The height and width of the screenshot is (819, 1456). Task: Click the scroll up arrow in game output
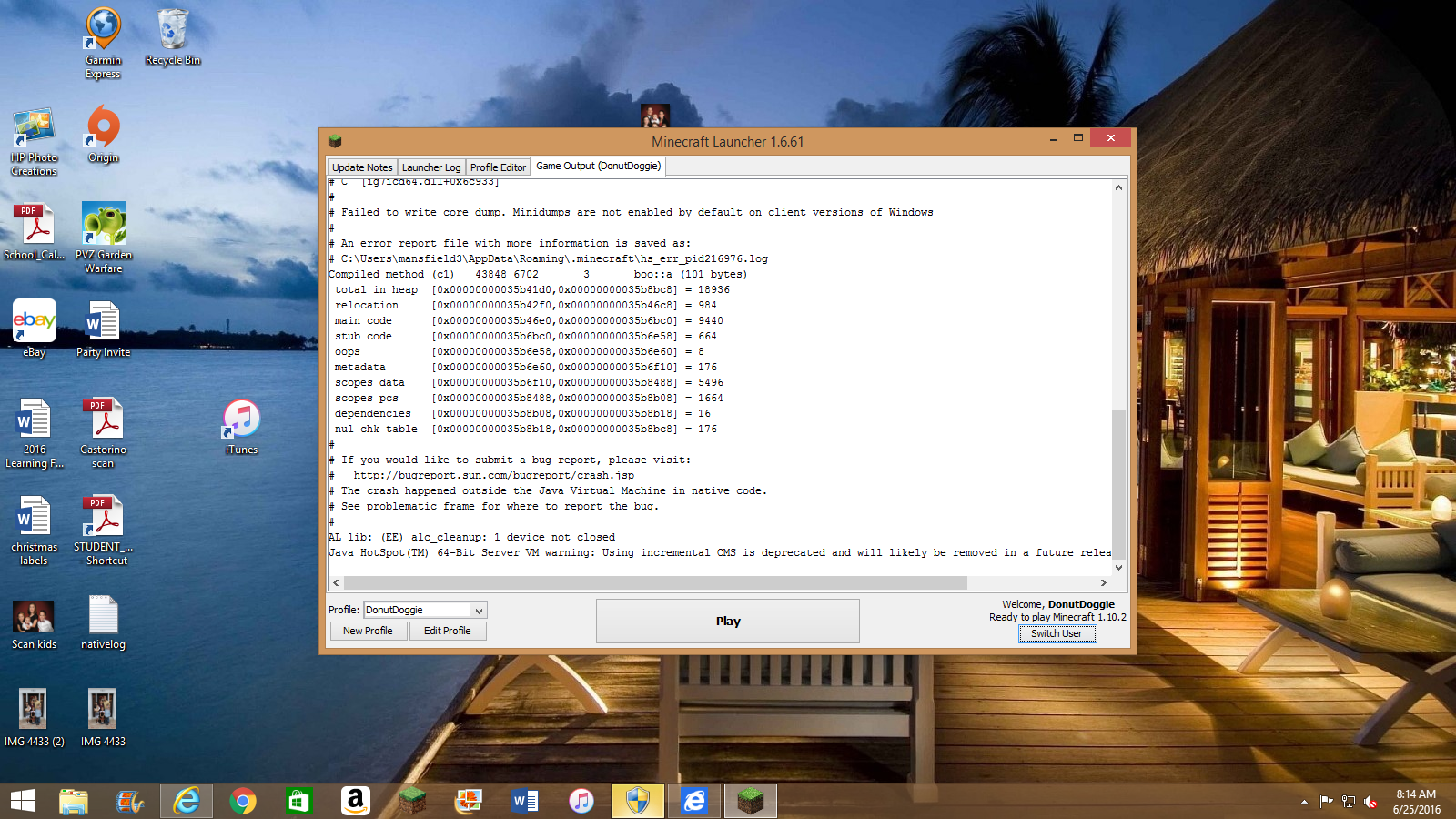[1119, 187]
